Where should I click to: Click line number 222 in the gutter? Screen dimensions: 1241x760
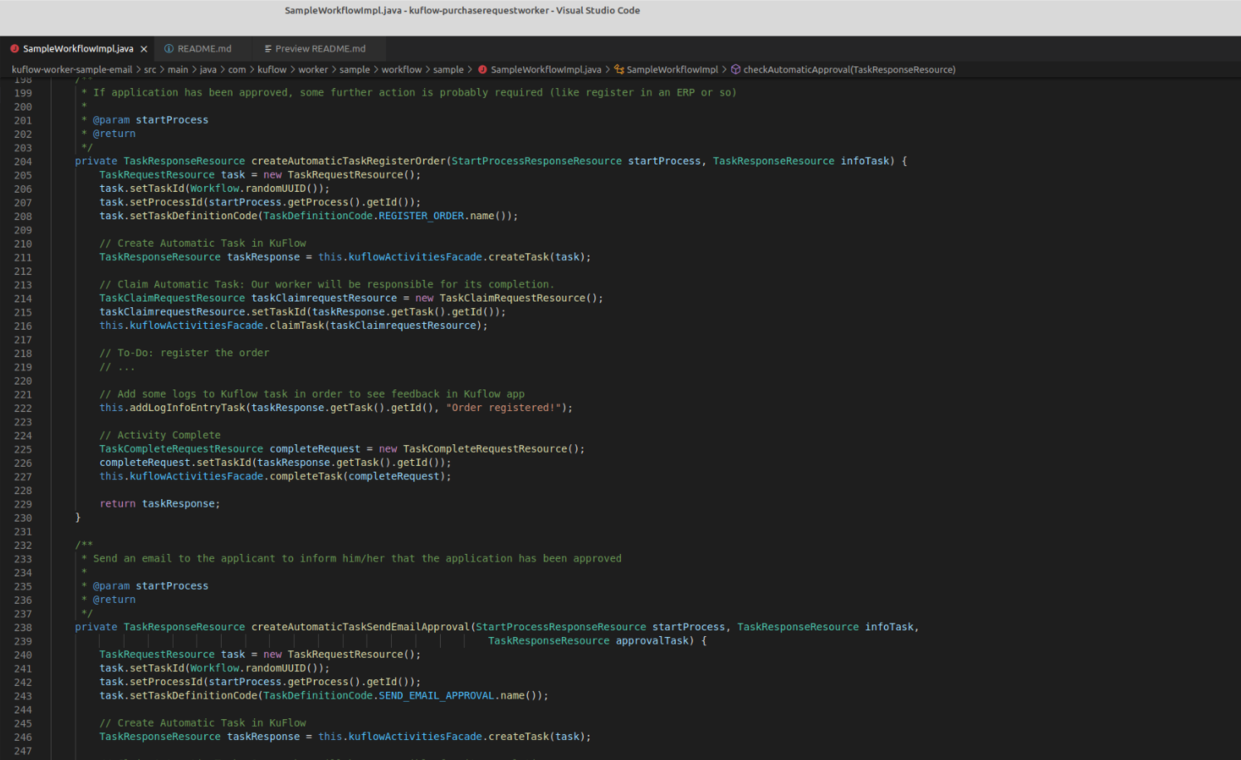23,408
